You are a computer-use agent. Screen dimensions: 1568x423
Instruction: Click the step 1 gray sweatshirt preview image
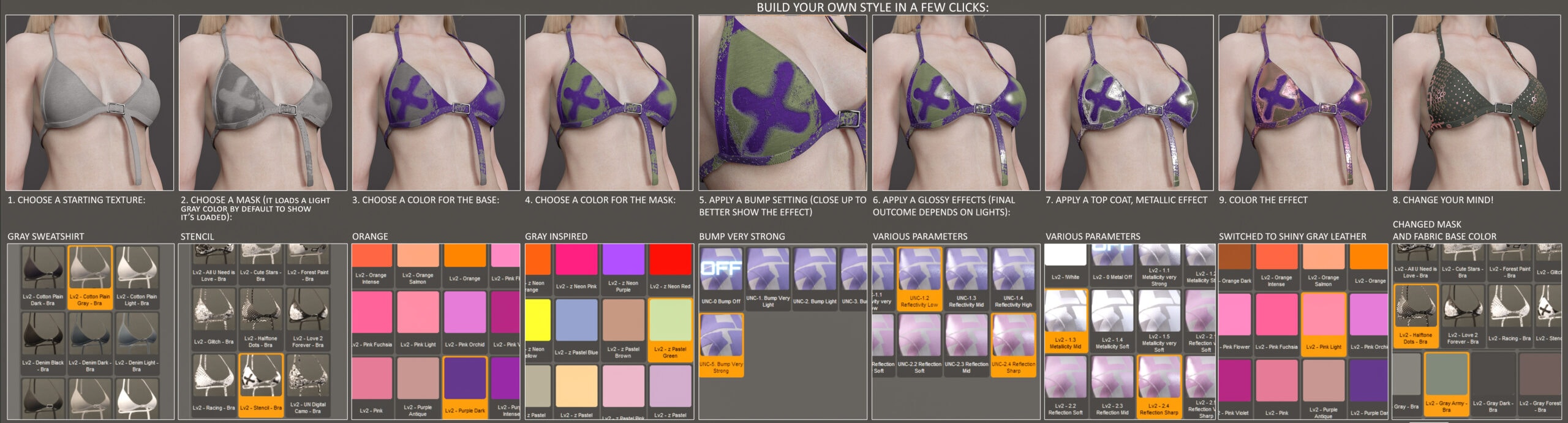(x=89, y=103)
